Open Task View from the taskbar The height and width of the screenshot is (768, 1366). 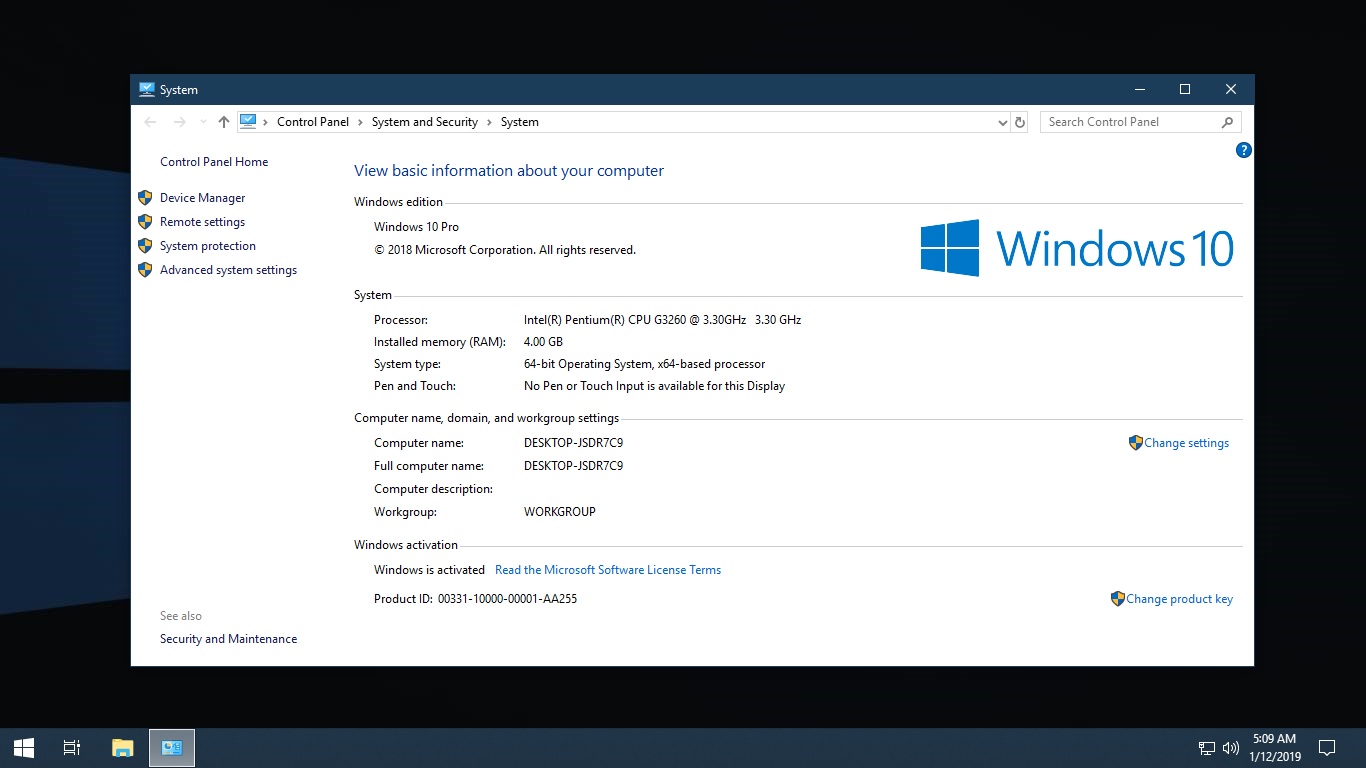[72, 747]
